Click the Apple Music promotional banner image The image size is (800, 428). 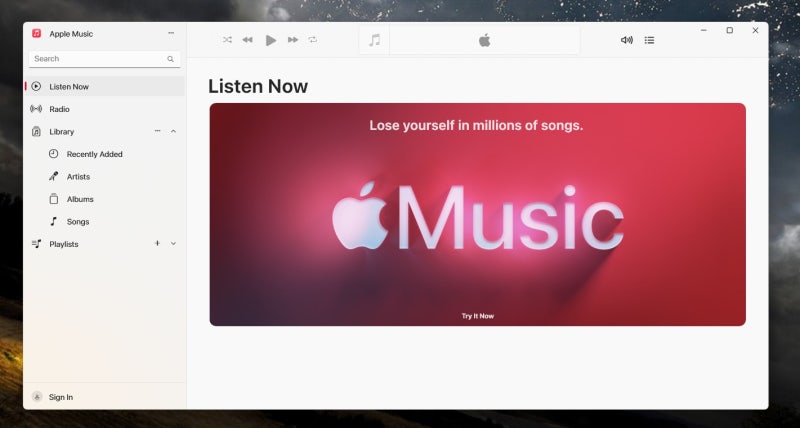tap(478, 214)
